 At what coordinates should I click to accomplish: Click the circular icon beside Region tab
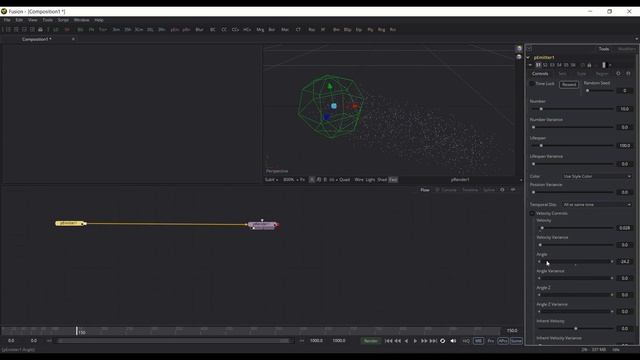(618, 74)
